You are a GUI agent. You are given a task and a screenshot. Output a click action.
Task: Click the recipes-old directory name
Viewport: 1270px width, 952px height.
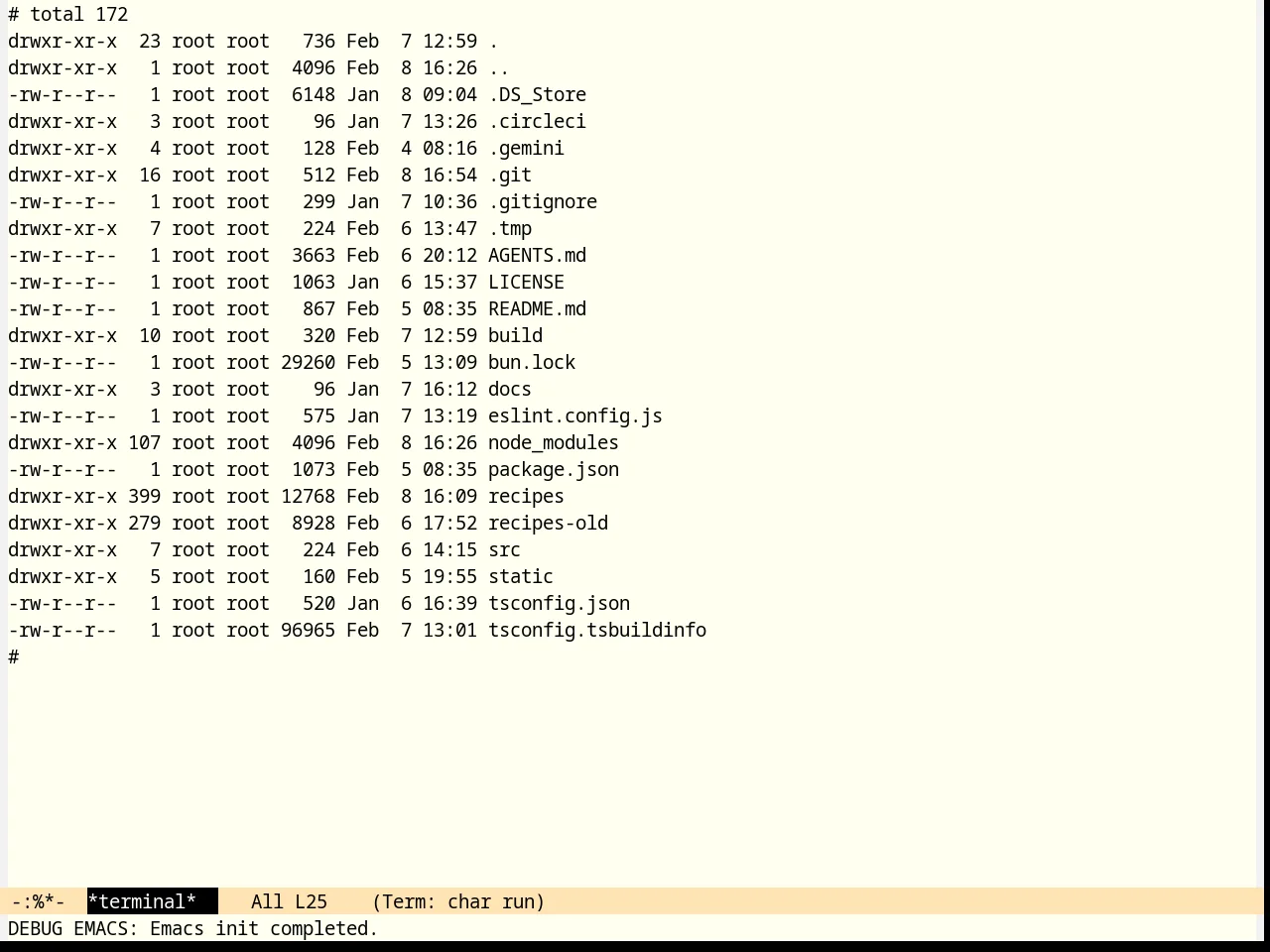(x=548, y=524)
